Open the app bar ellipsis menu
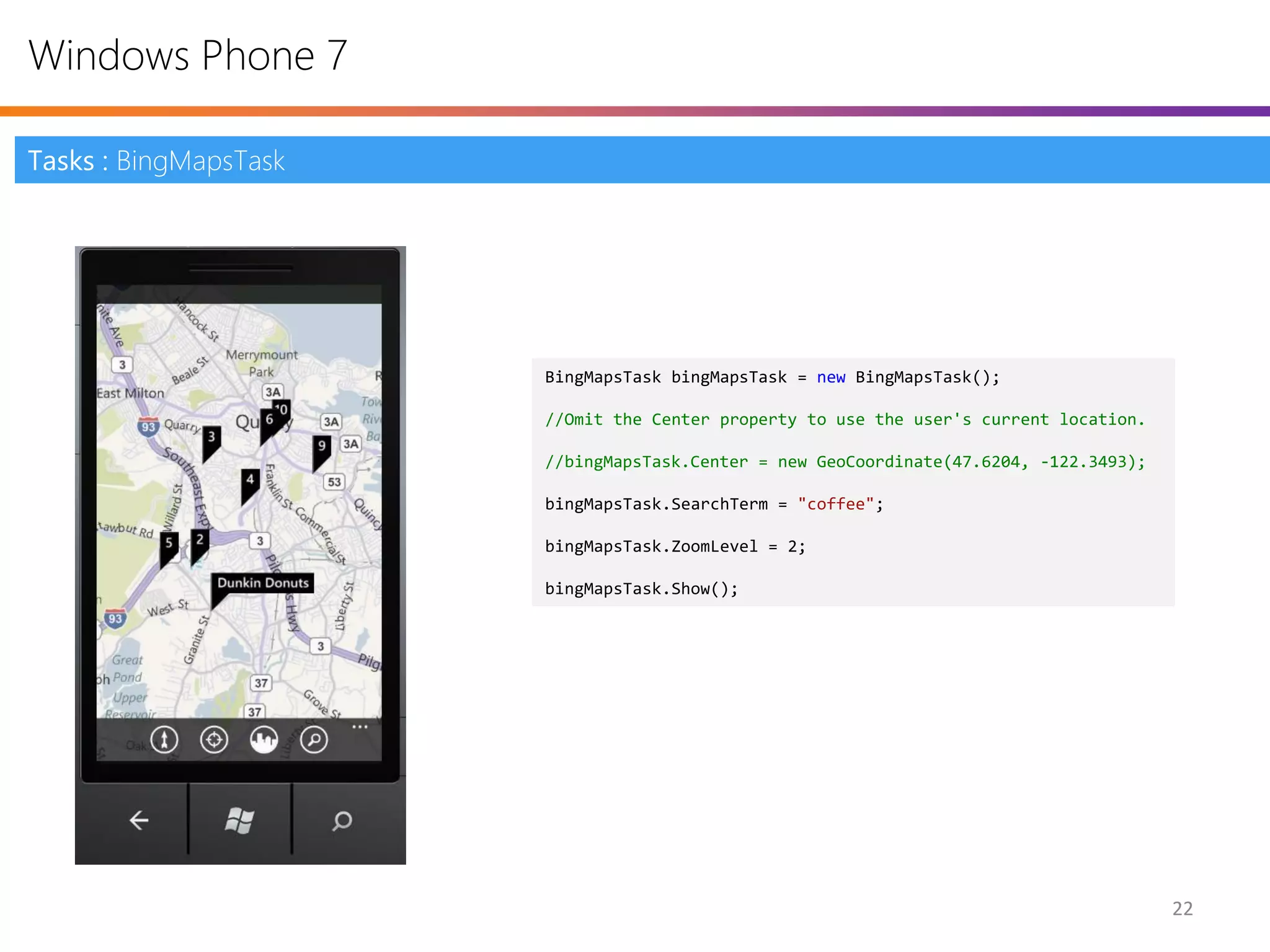 [360, 726]
